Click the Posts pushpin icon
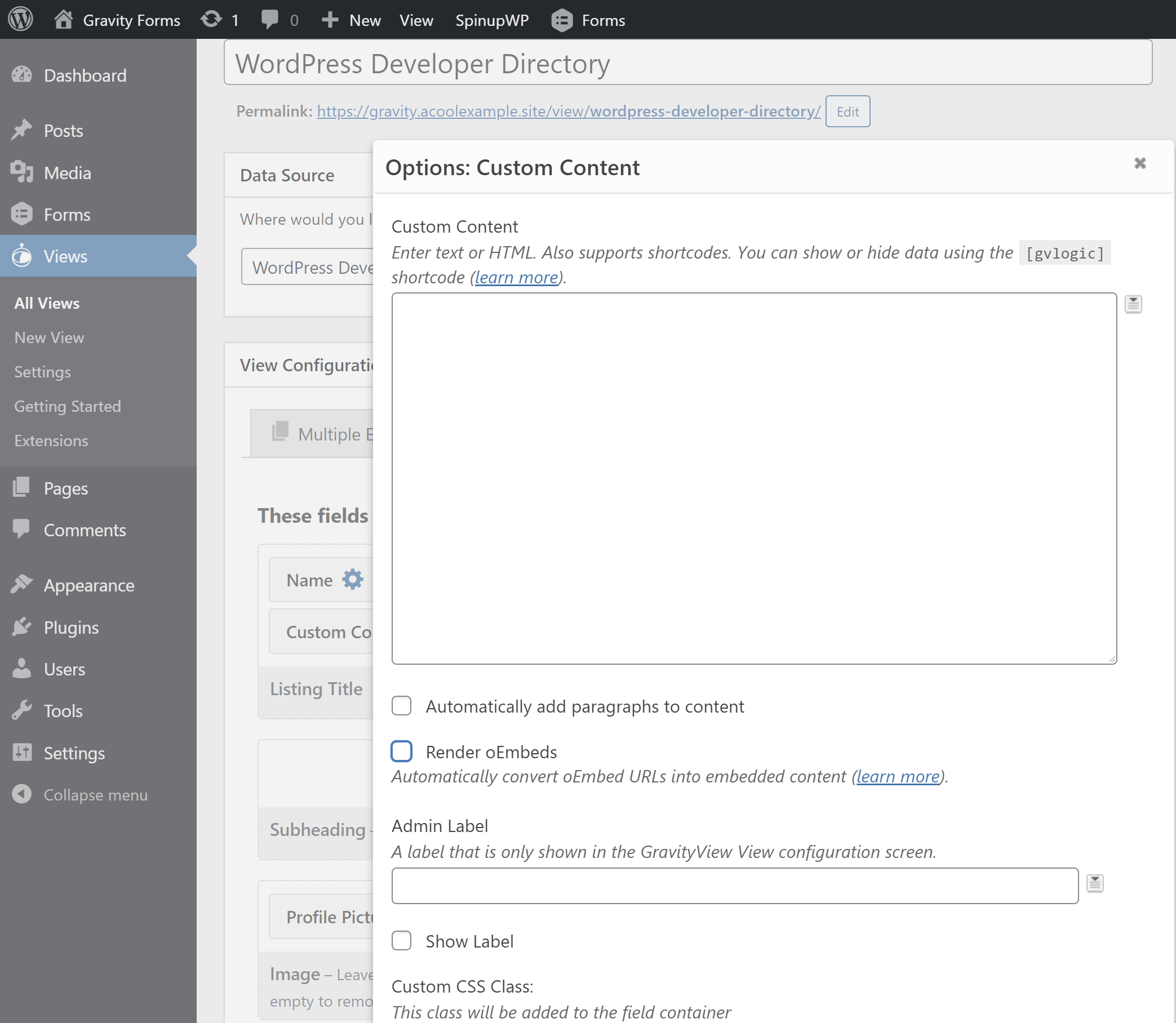The height and width of the screenshot is (1023, 1176). click(x=22, y=130)
